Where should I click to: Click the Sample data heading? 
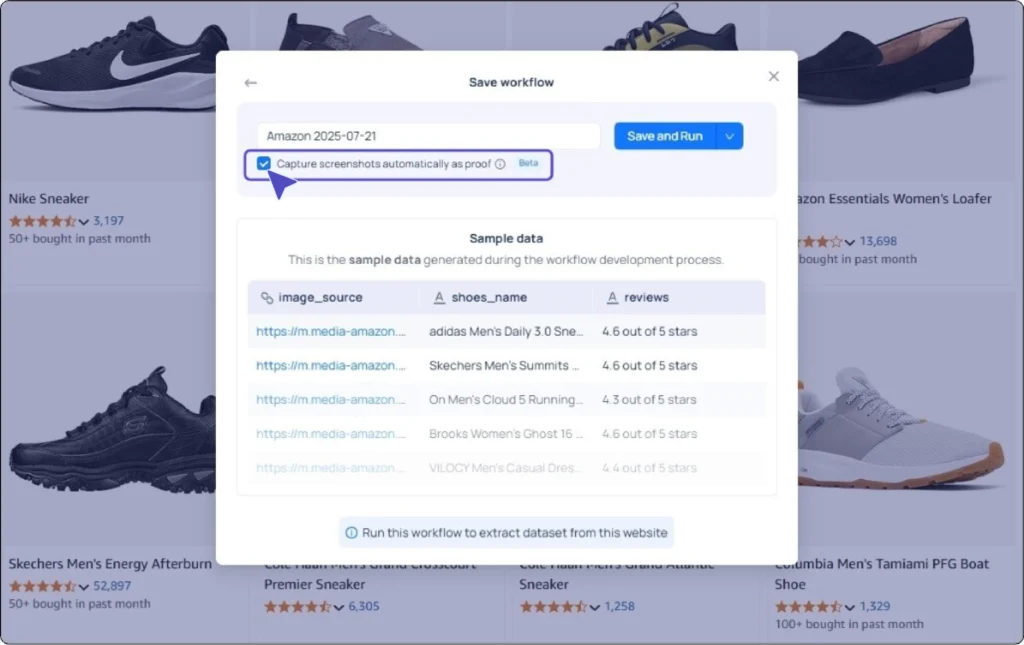tap(506, 238)
